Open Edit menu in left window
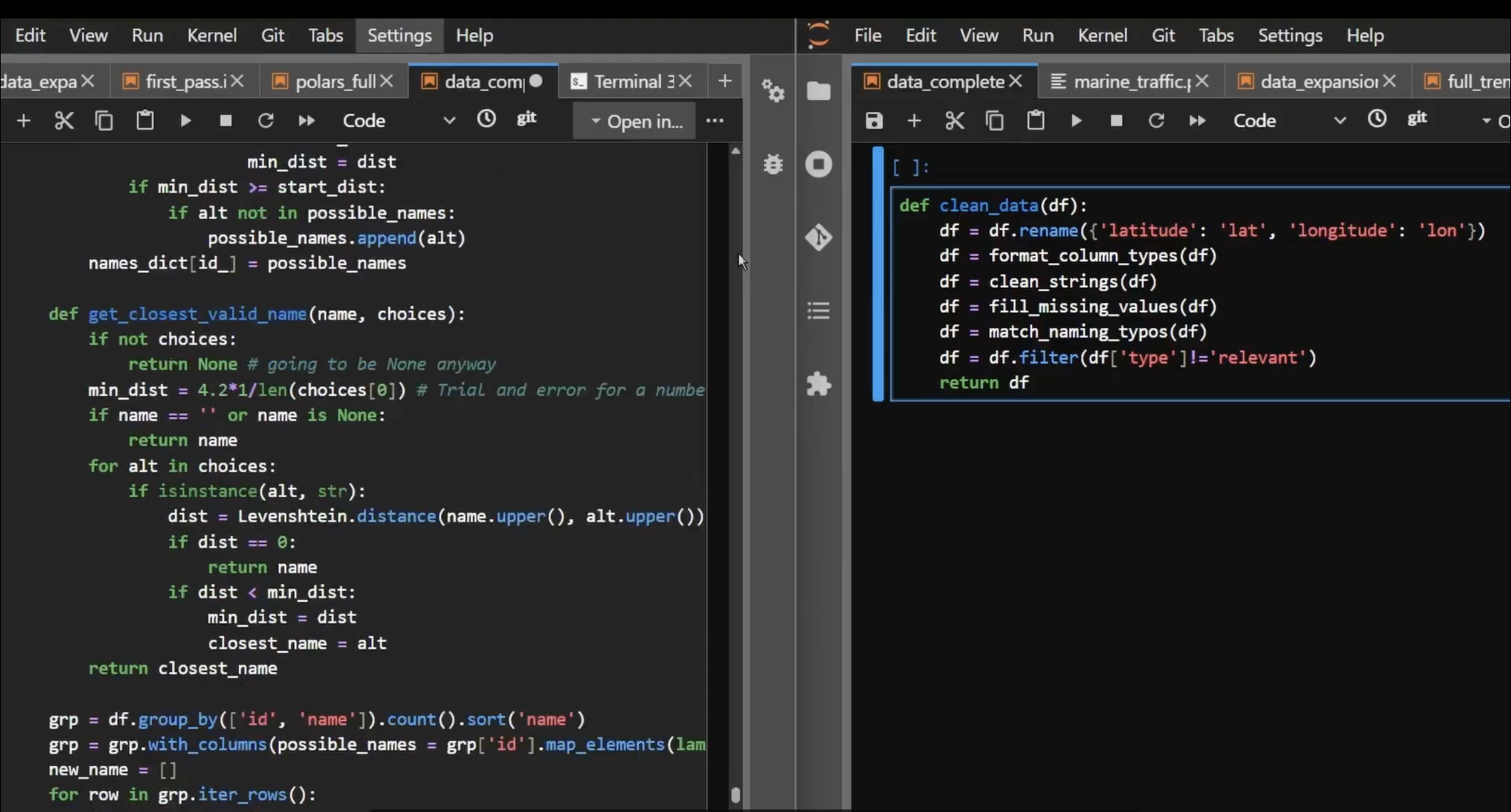This screenshot has width=1511, height=812. pyautogui.click(x=30, y=36)
